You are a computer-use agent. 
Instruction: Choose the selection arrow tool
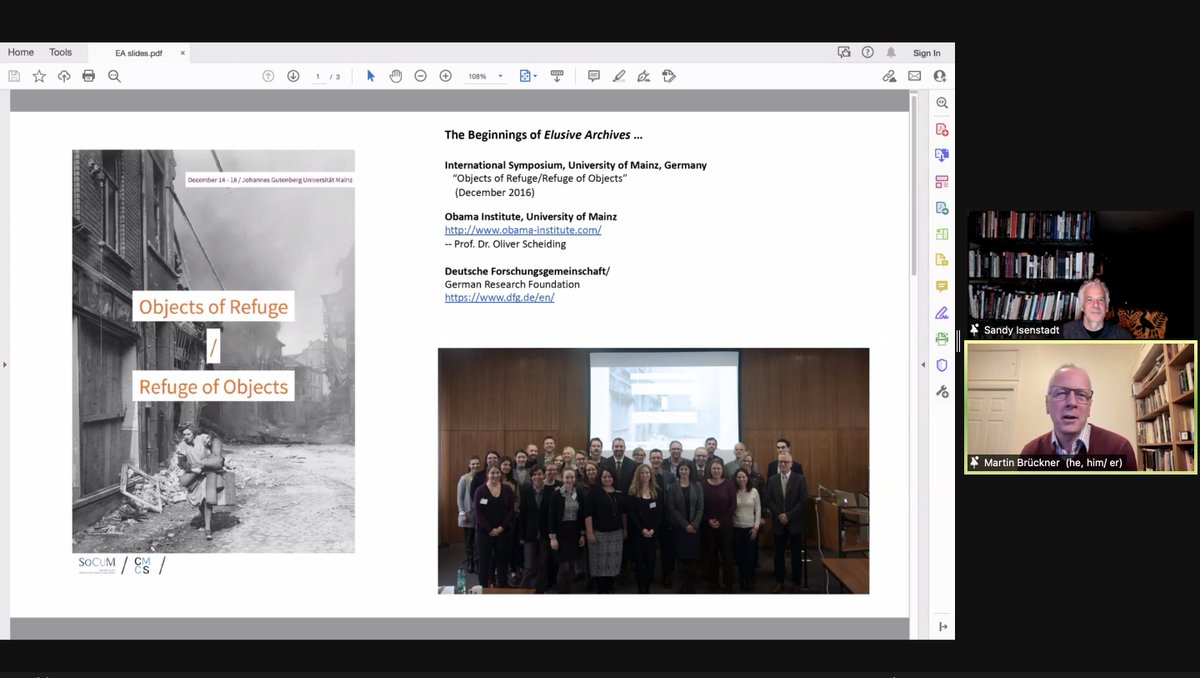[x=370, y=76]
